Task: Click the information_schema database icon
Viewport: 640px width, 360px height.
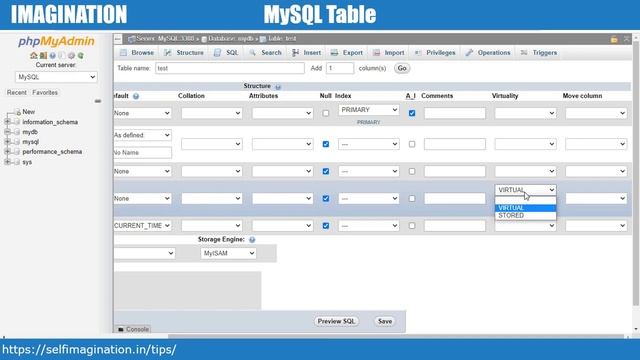Action: coord(17,122)
